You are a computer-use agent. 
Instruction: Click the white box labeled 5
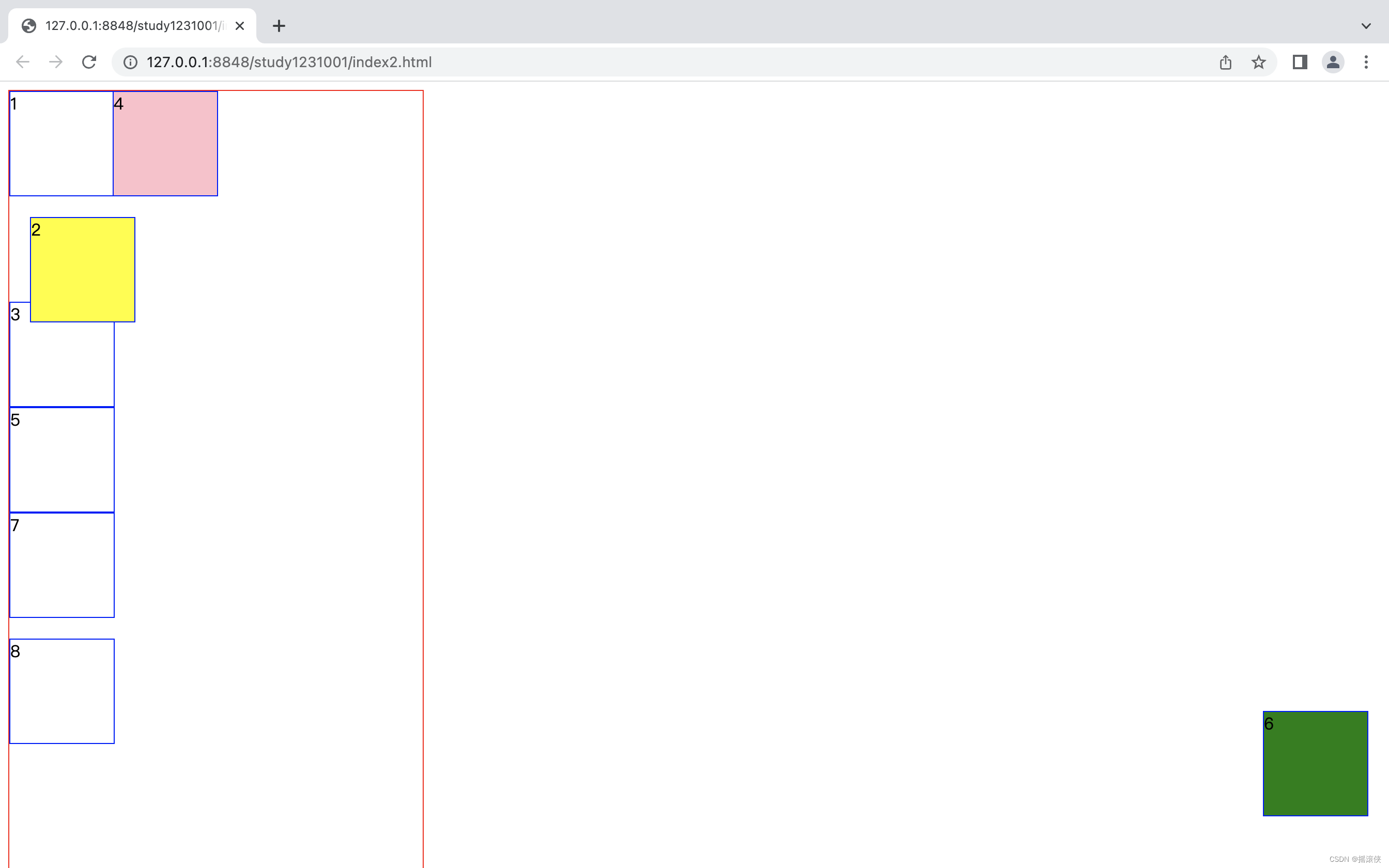pyautogui.click(x=61, y=459)
